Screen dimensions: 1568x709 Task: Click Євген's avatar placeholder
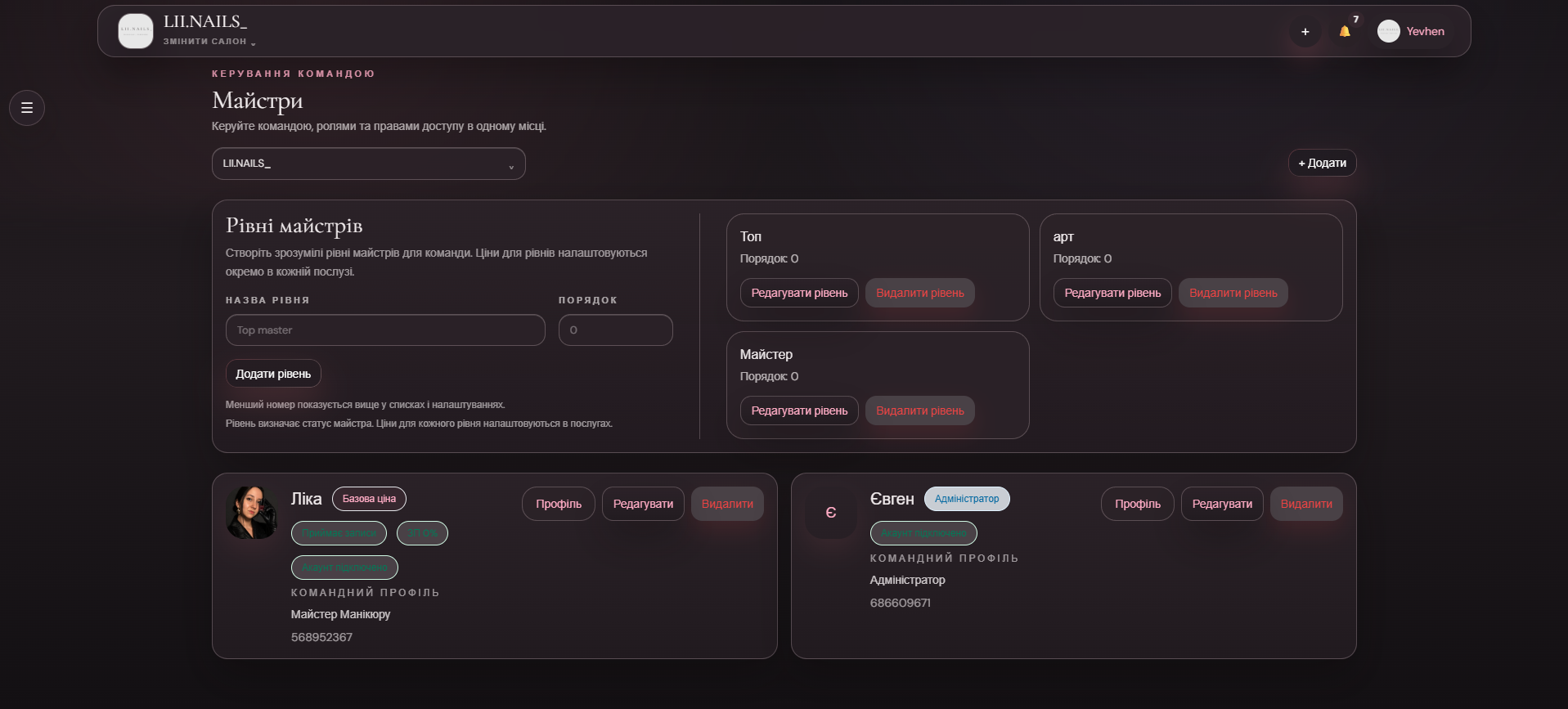[x=830, y=513]
